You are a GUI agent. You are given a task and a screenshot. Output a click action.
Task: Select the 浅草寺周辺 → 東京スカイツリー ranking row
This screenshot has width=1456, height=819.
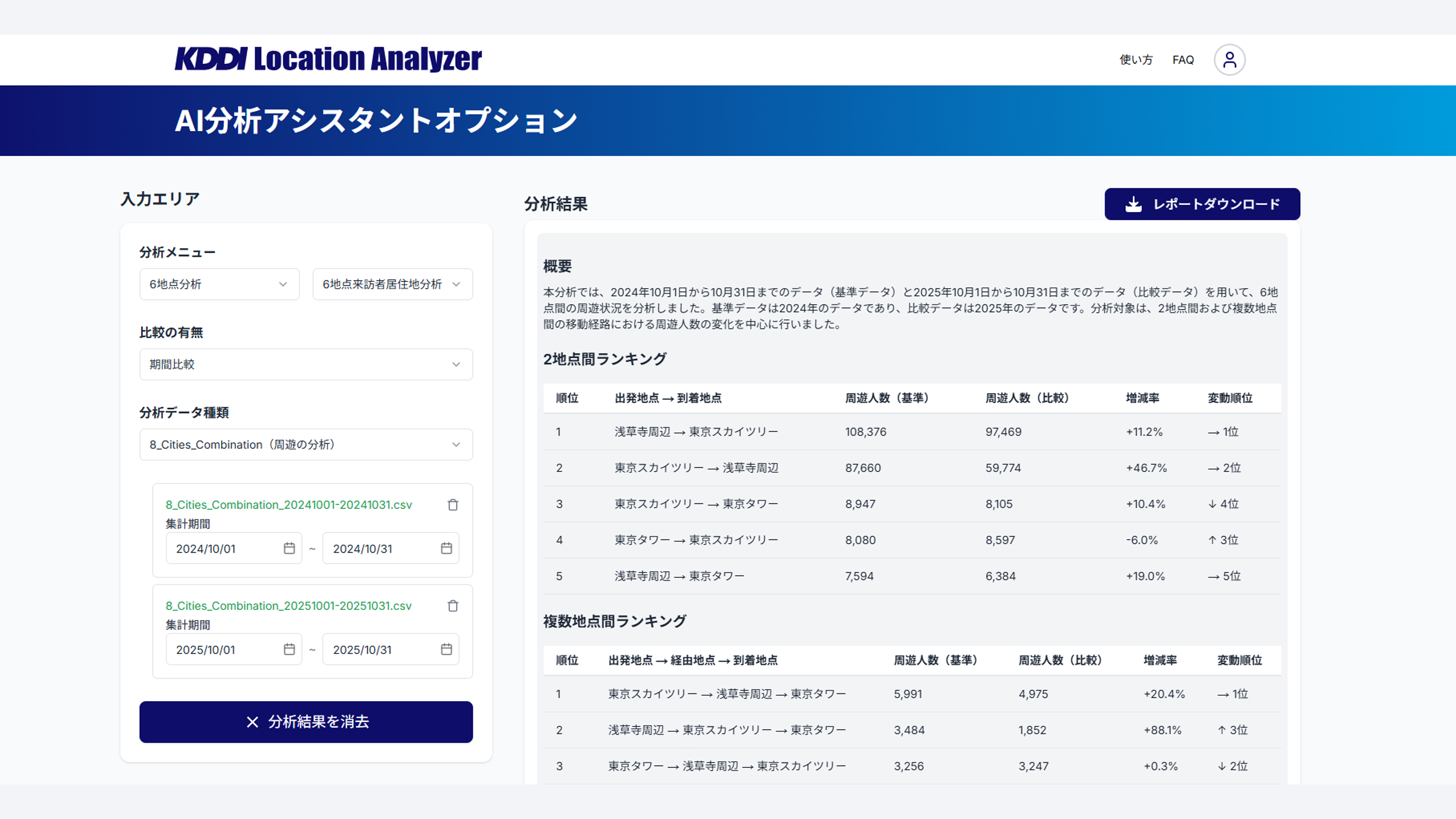pos(697,432)
